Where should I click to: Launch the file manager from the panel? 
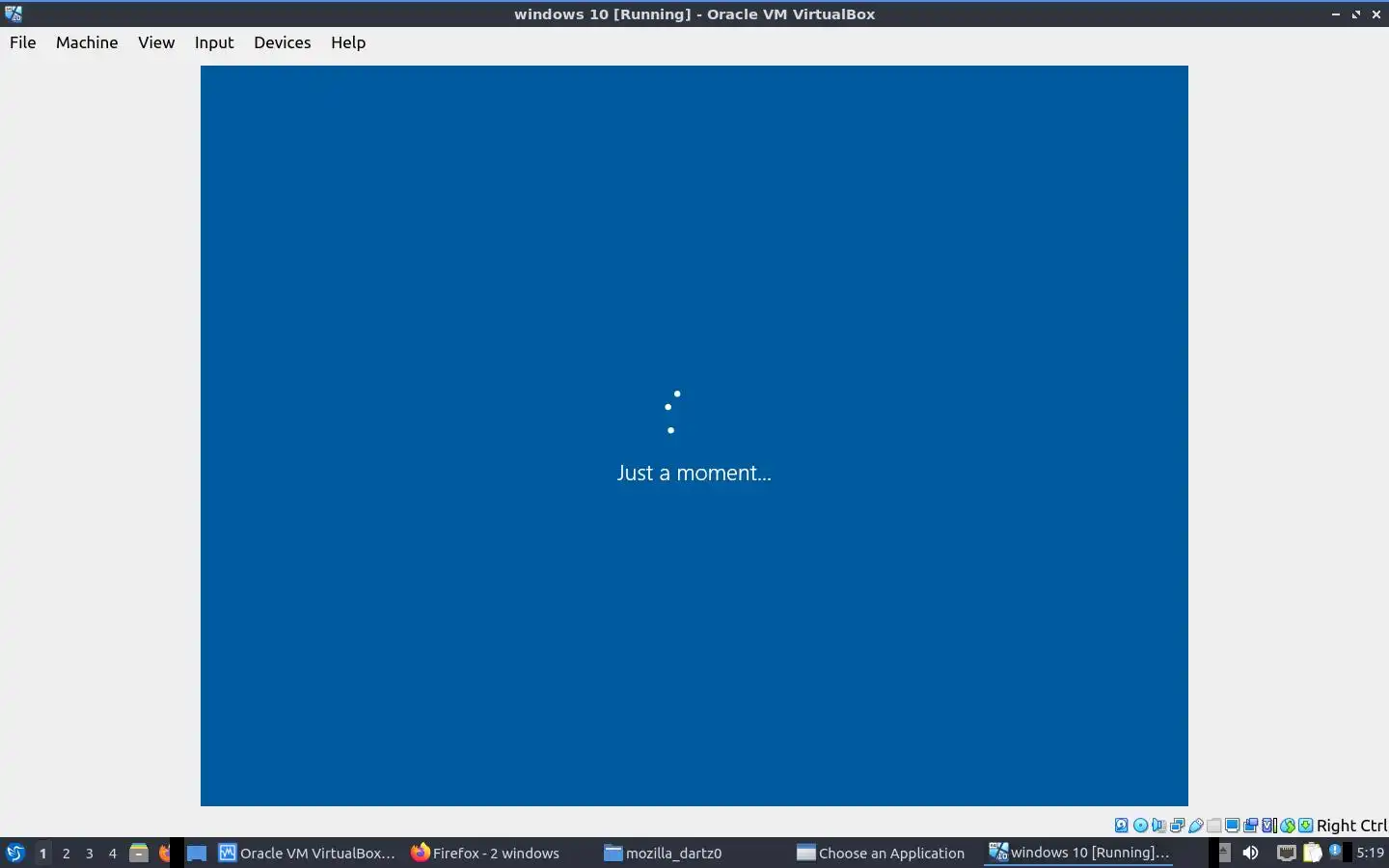click(x=139, y=853)
